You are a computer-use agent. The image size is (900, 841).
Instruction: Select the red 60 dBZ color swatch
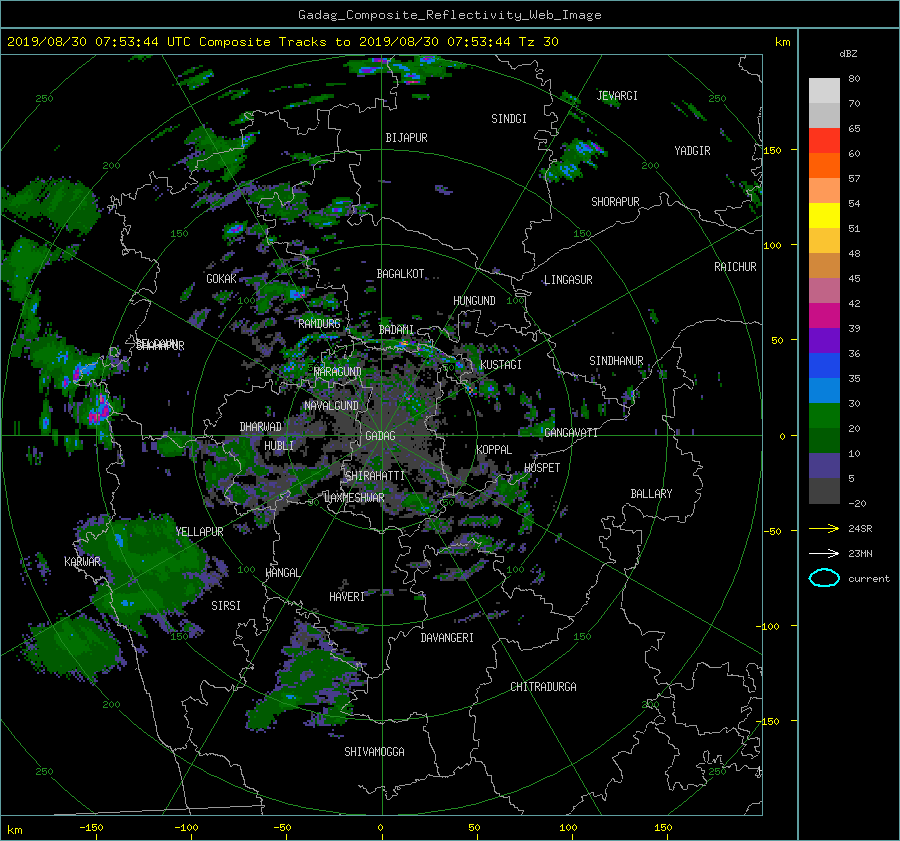pyautogui.click(x=824, y=141)
